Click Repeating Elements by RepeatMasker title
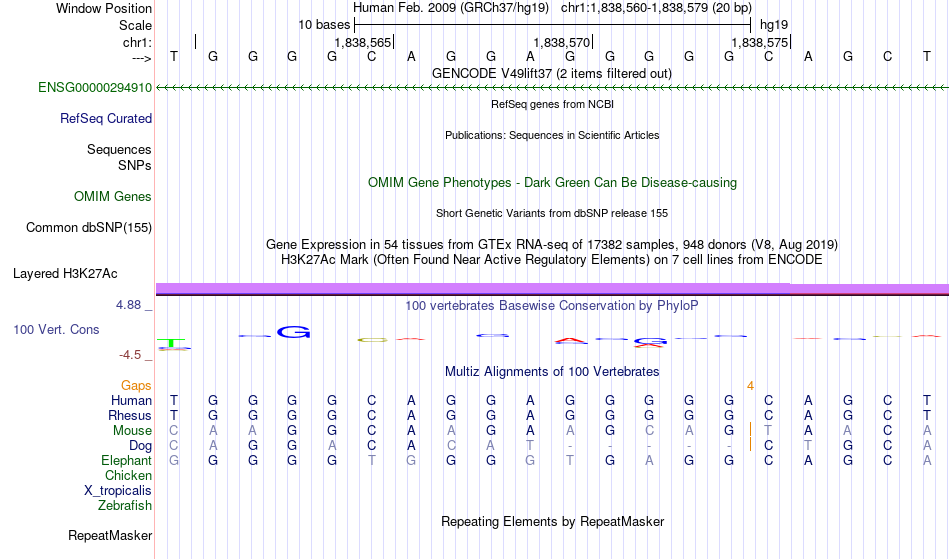Screen dimensions: 950x559 [553, 522]
